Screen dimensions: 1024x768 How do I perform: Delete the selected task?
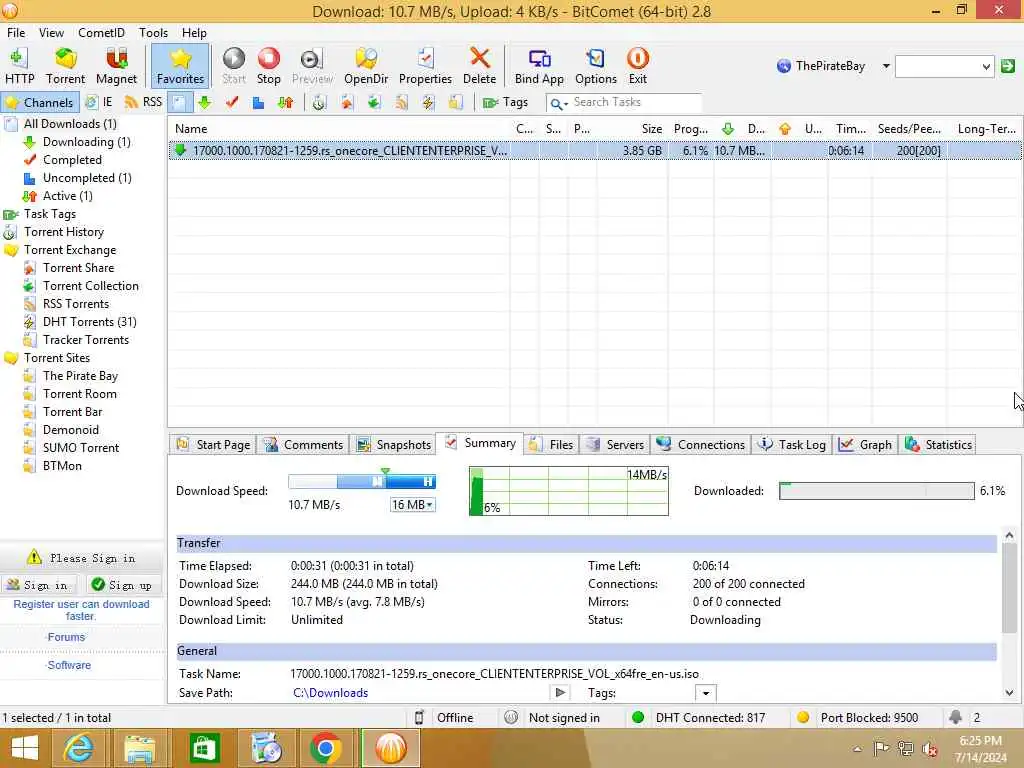[x=479, y=66]
